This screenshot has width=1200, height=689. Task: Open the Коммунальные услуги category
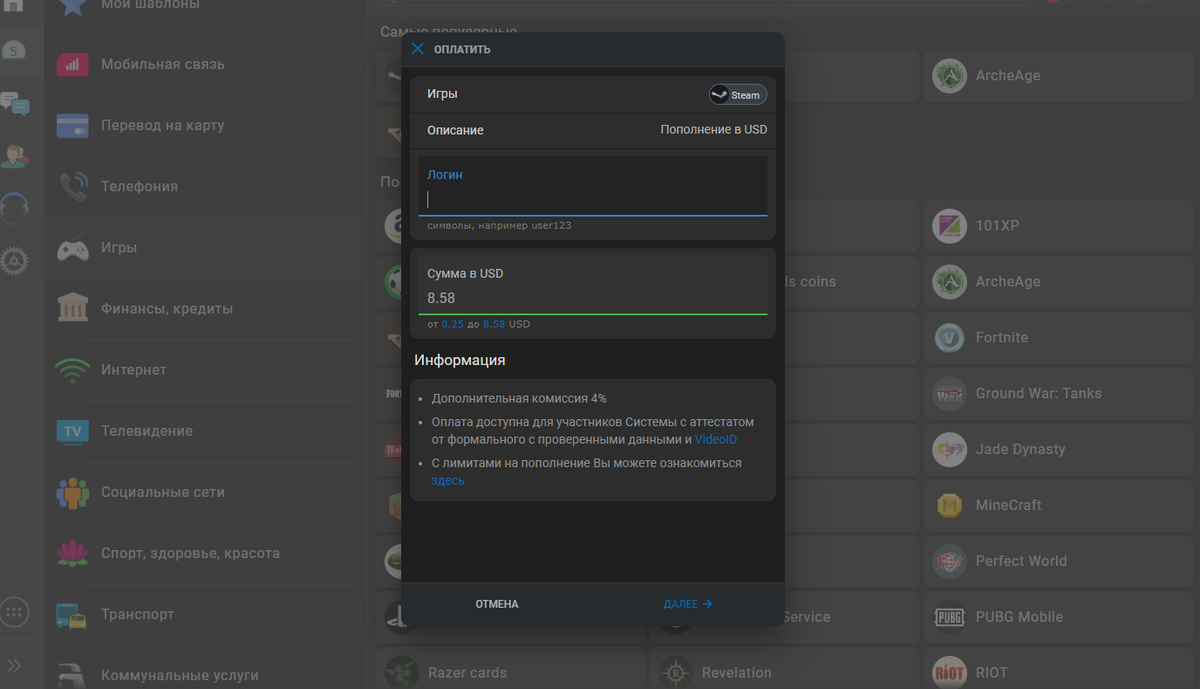pyautogui.click(x=180, y=675)
